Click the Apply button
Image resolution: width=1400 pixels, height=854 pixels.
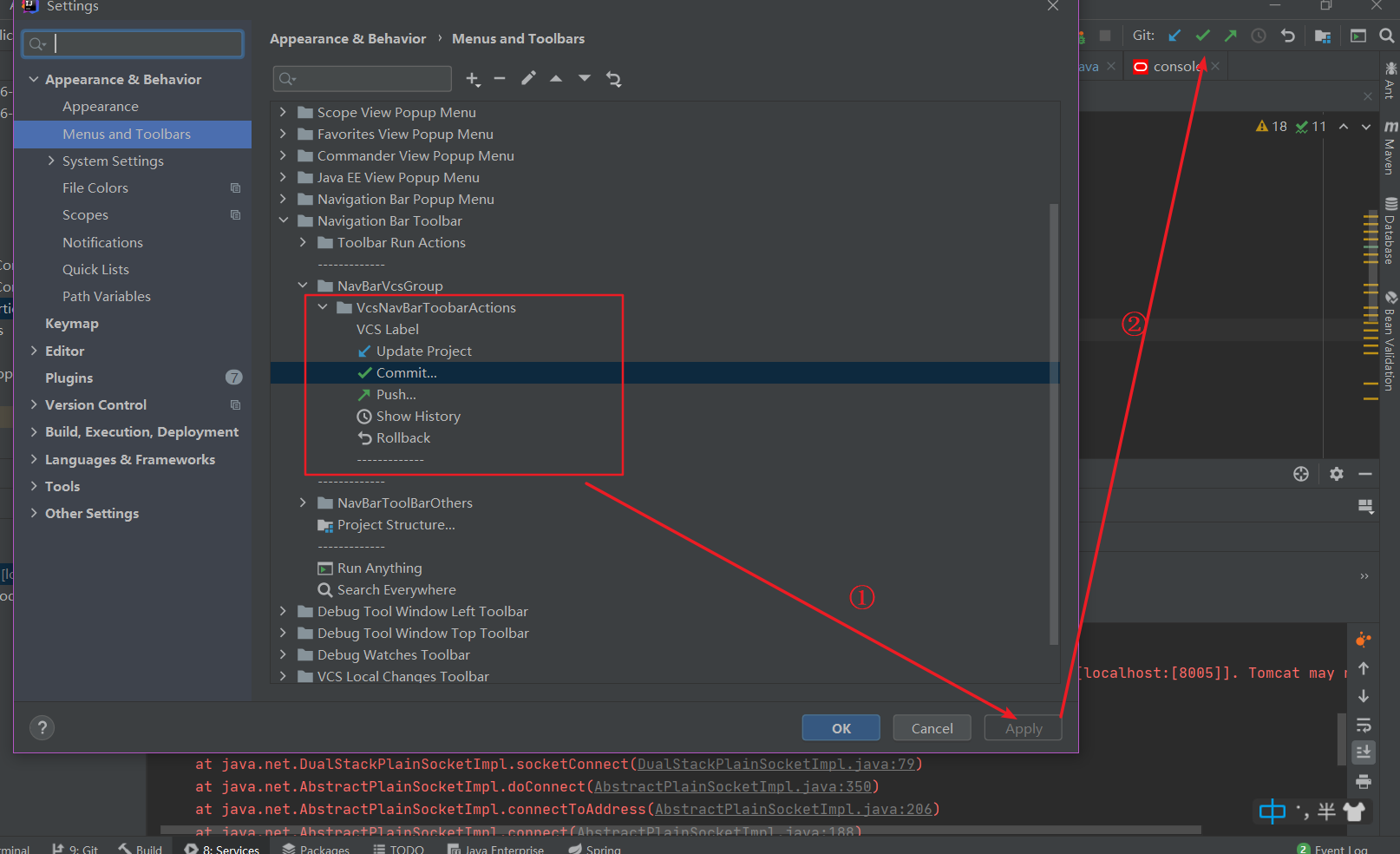tap(1024, 728)
